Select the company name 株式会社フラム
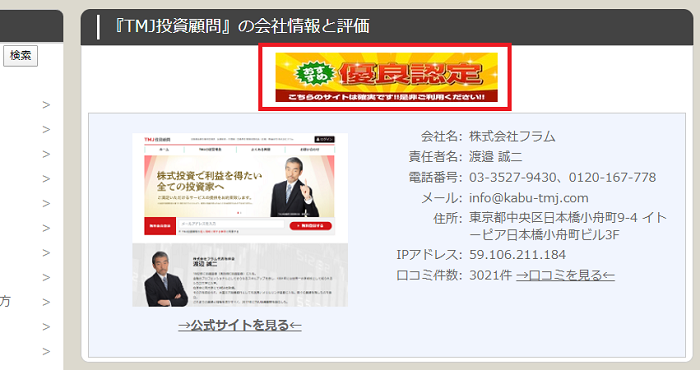The height and width of the screenshot is (370, 700). [x=512, y=136]
